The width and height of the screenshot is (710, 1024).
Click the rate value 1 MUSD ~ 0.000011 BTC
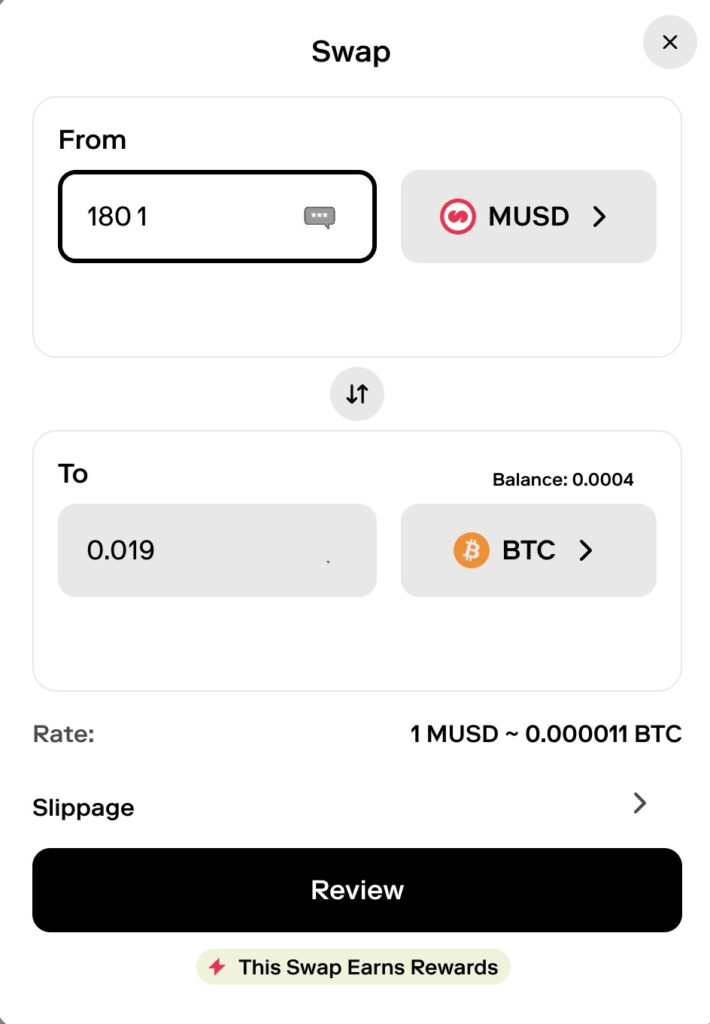coord(545,734)
